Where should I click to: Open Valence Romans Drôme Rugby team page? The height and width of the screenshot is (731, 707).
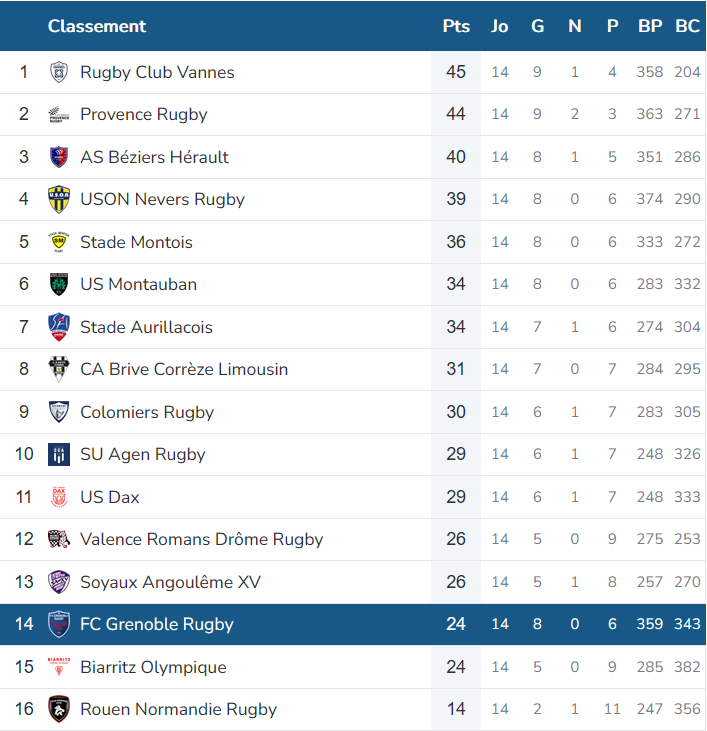coord(202,539)
